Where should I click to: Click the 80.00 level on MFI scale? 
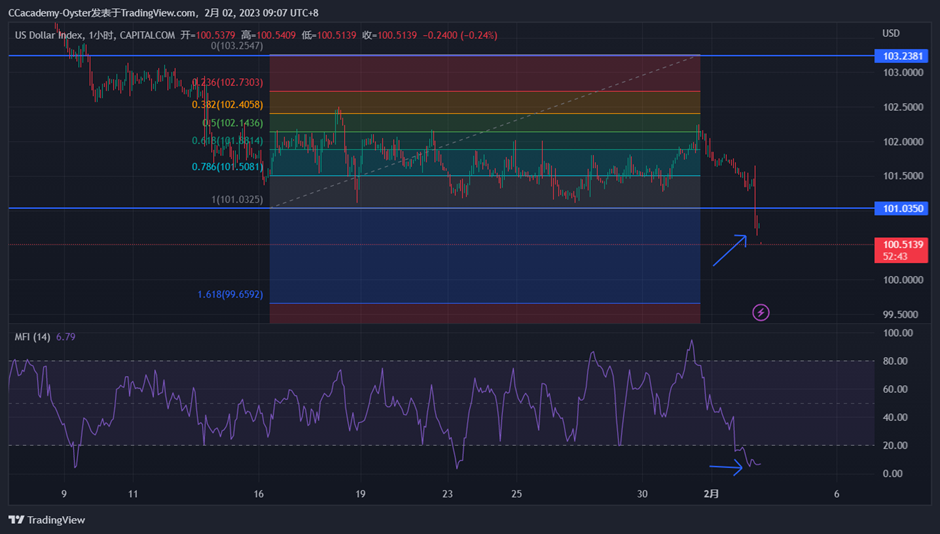point(895,361)
